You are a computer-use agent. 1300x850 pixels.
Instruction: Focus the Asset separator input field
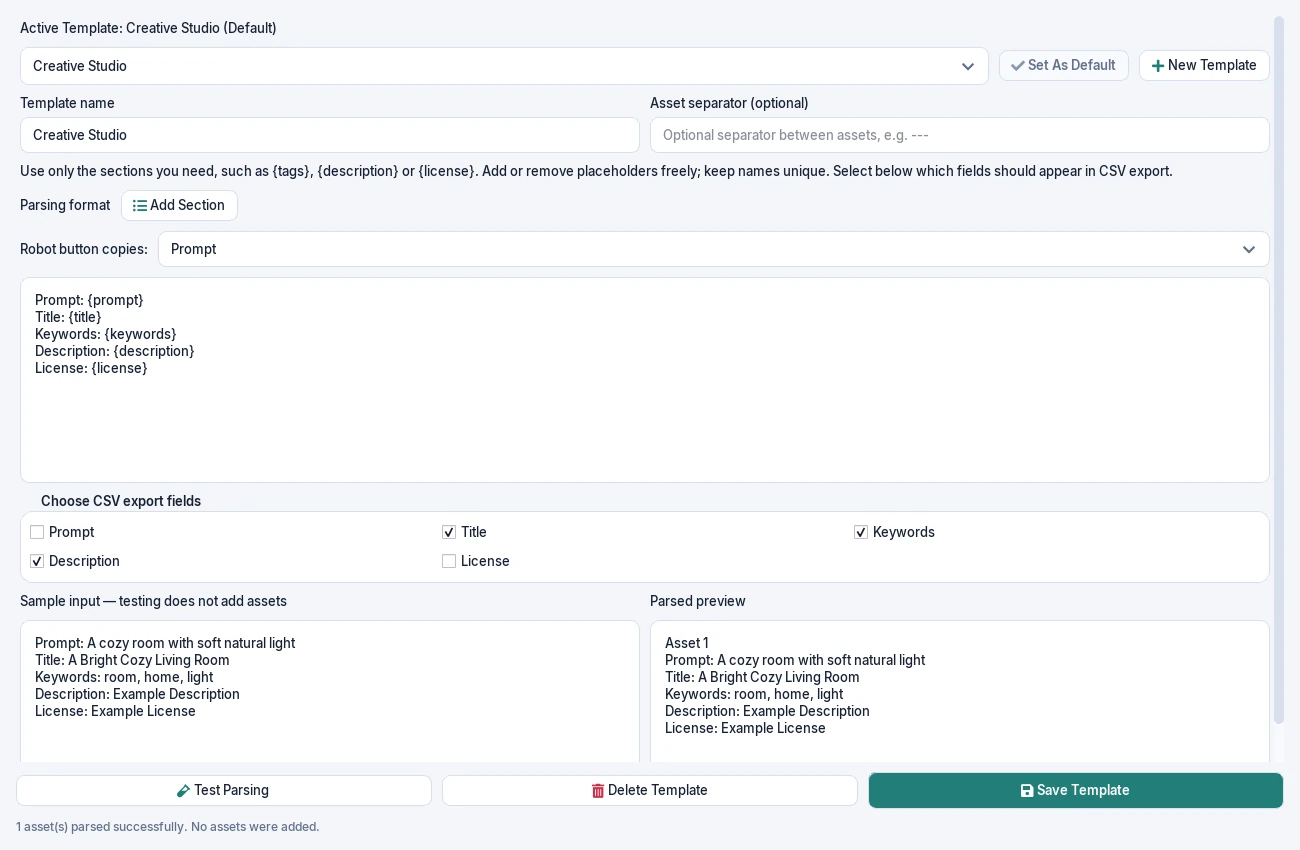(x=960, y=135)
